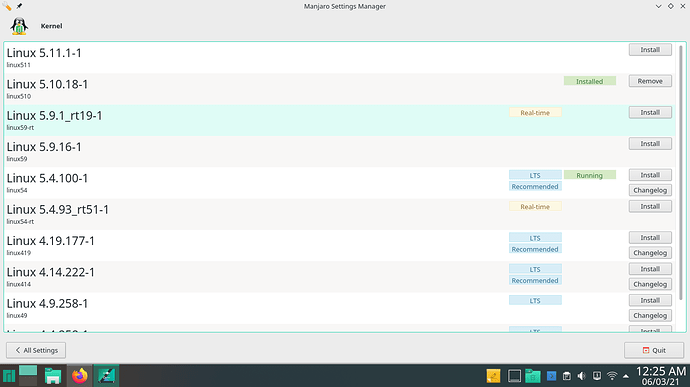Select the Linux 4.14.222-1 row title
The image size is (690, 387).
(51, 272)
